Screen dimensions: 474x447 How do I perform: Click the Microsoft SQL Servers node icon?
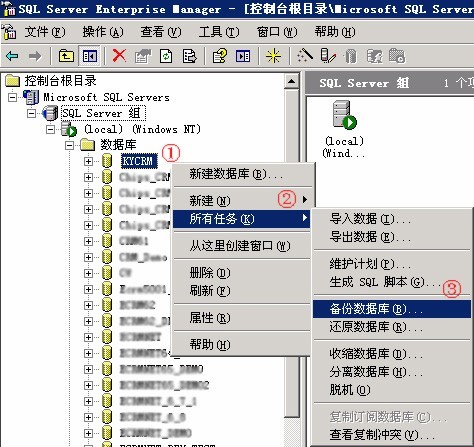(31, 97)
